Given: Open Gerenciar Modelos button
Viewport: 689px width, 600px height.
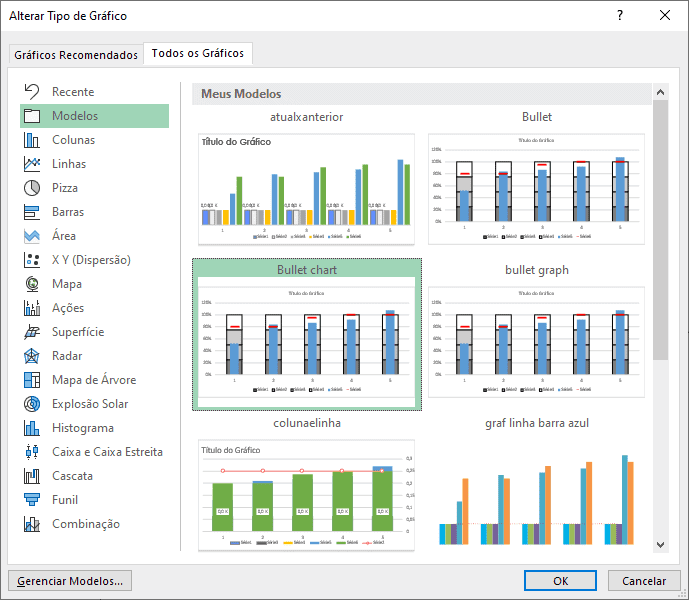Looking at the screenshot, I should (70, 581).
